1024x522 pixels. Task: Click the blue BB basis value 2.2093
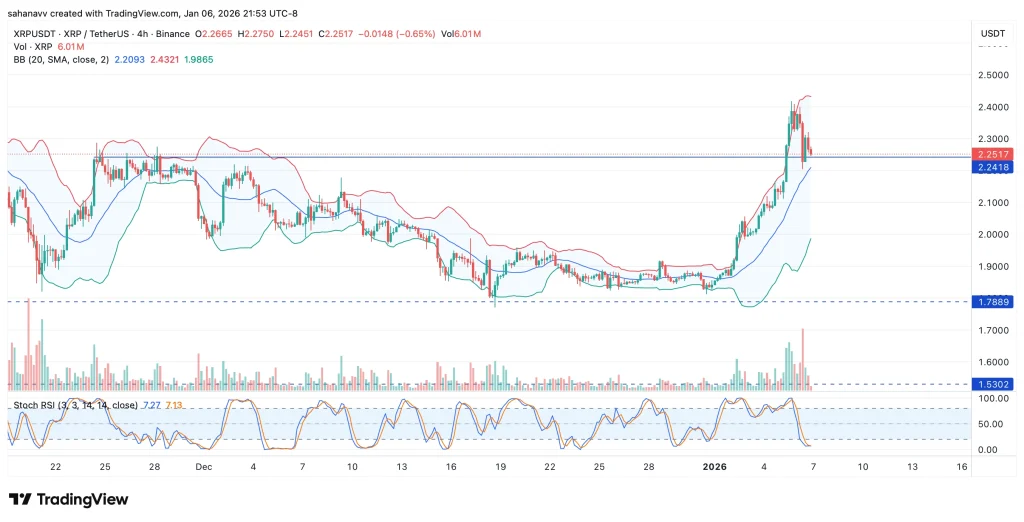click(x=129, y=60)
